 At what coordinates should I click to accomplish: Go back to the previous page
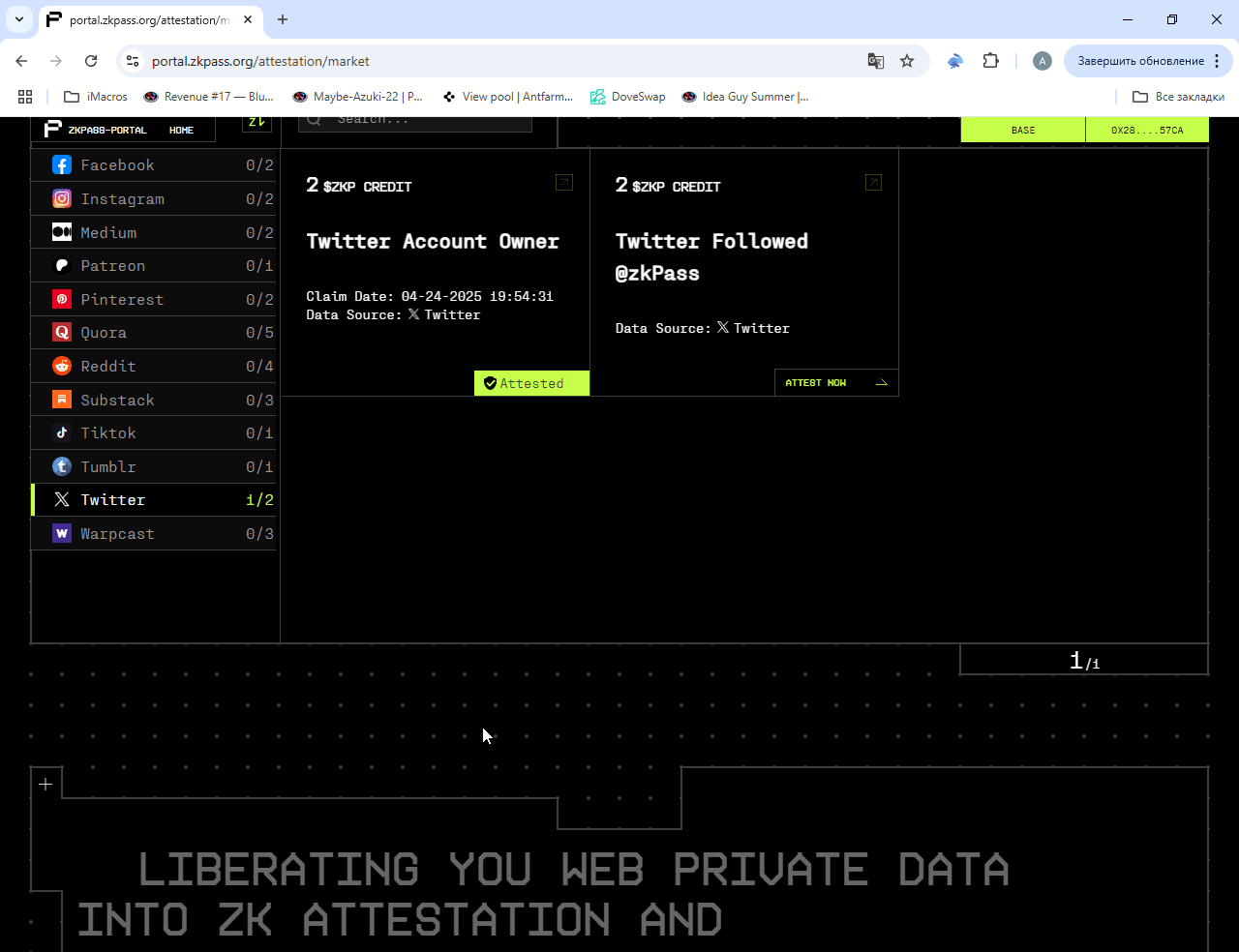(21, 61)
